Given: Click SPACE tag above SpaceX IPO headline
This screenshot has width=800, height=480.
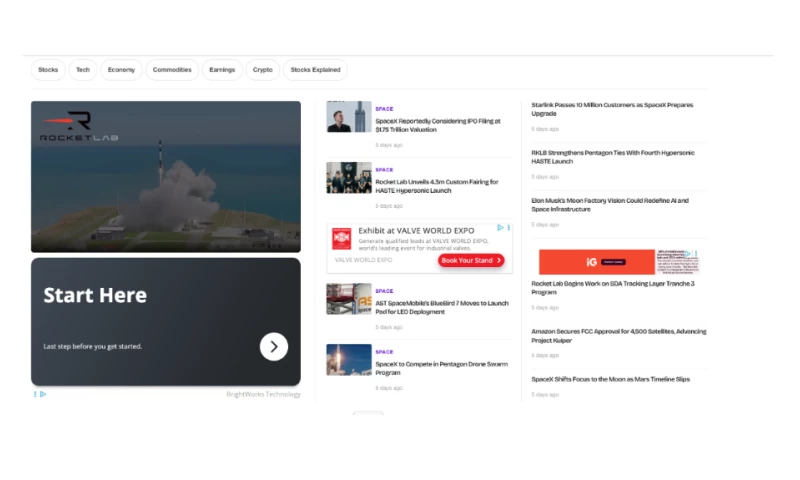Looking at the screenshot, I should (x=384, y=109).
